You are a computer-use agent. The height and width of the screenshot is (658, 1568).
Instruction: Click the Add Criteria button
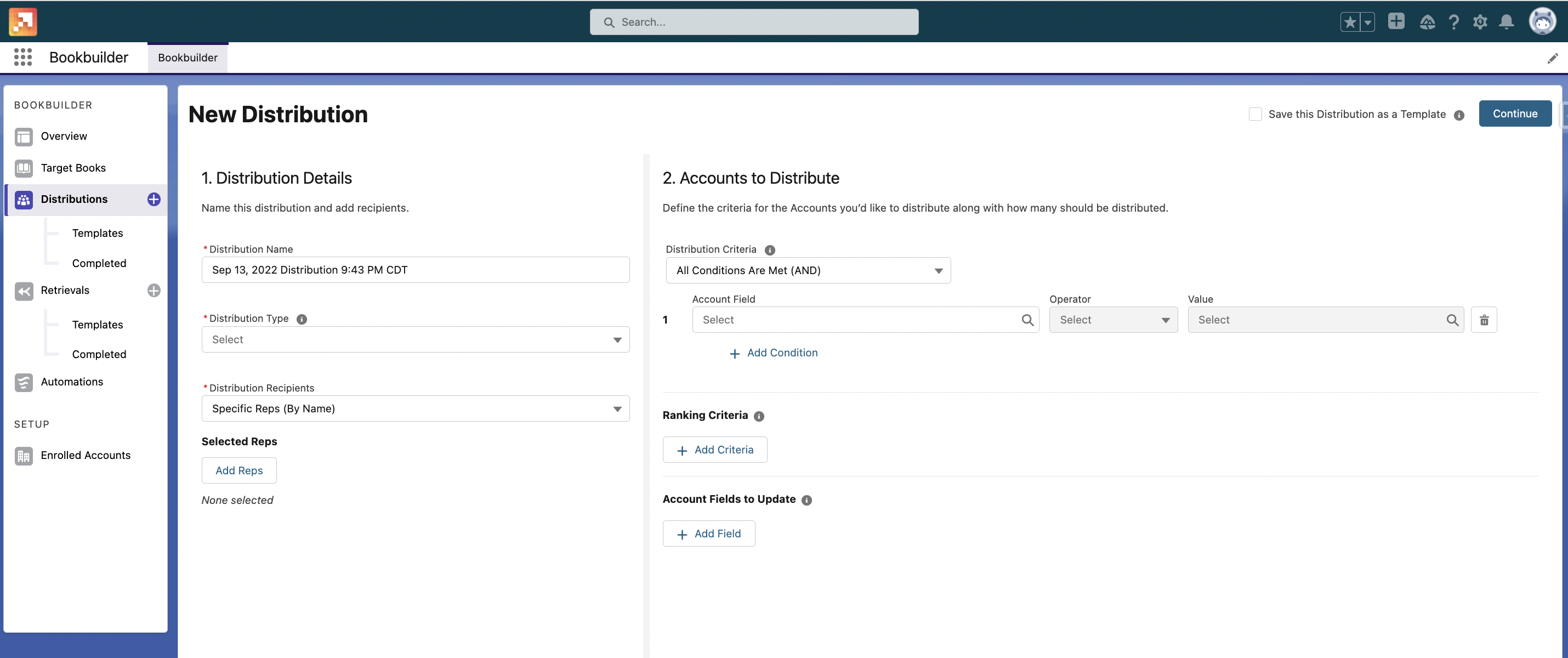[714, 450]
